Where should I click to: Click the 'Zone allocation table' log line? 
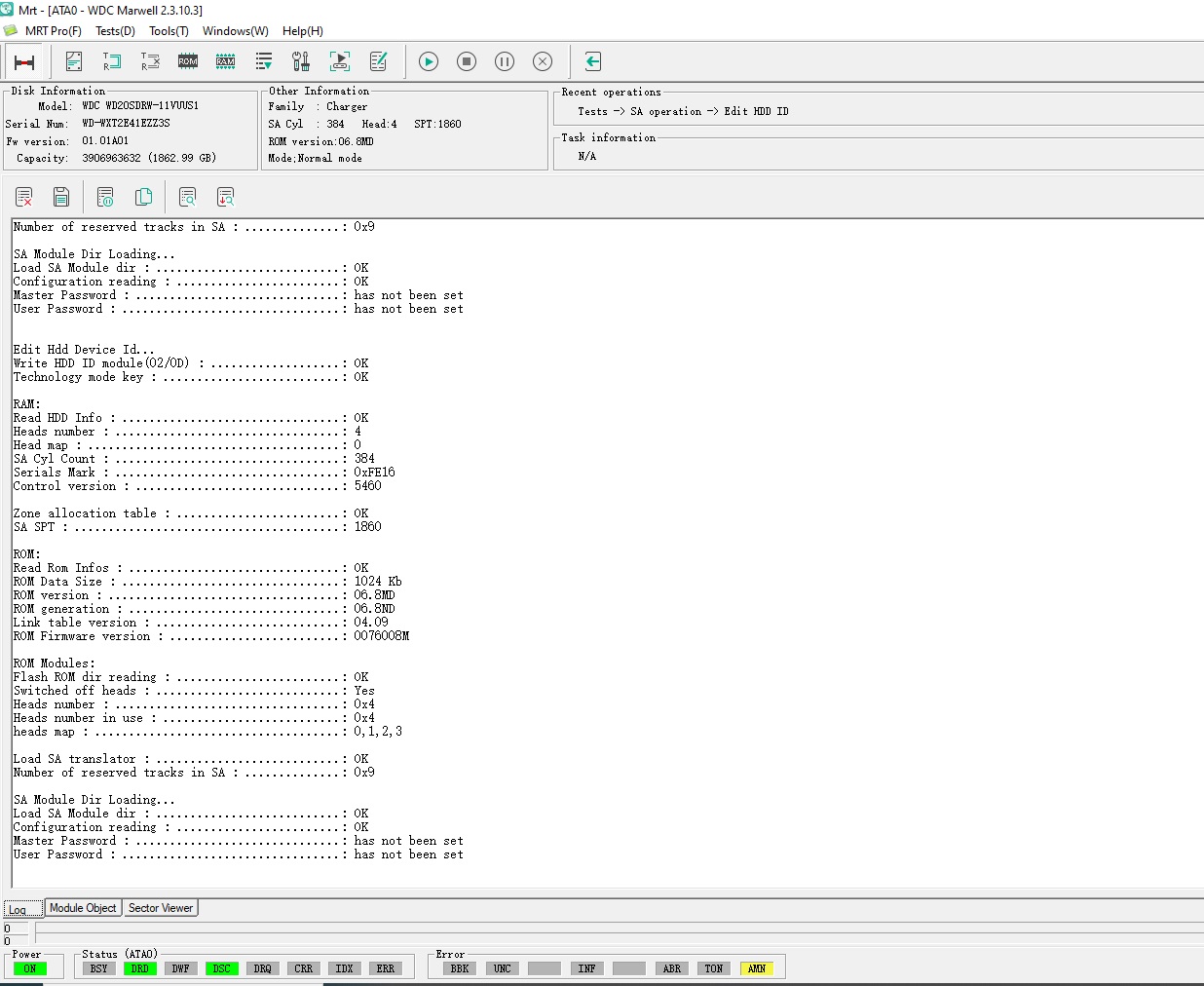[191, 512]
